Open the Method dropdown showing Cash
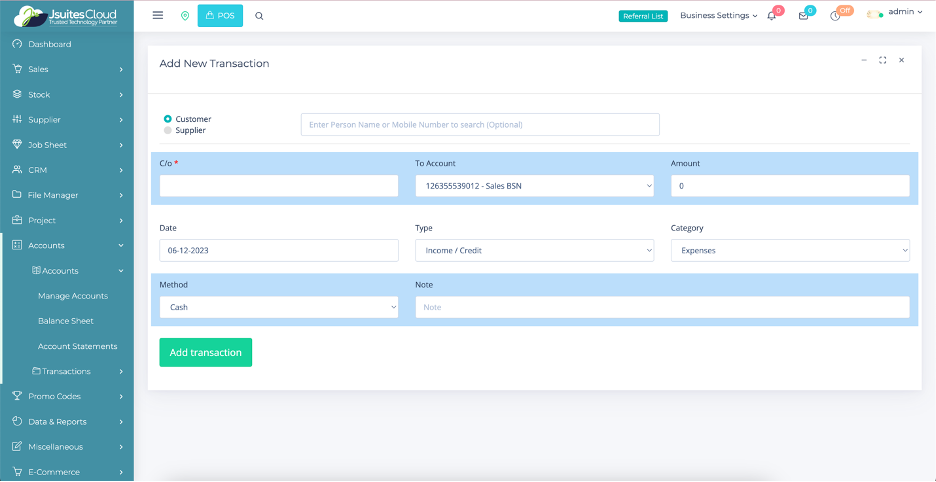This screenshot has height=482, width=936. click(279, 307)
